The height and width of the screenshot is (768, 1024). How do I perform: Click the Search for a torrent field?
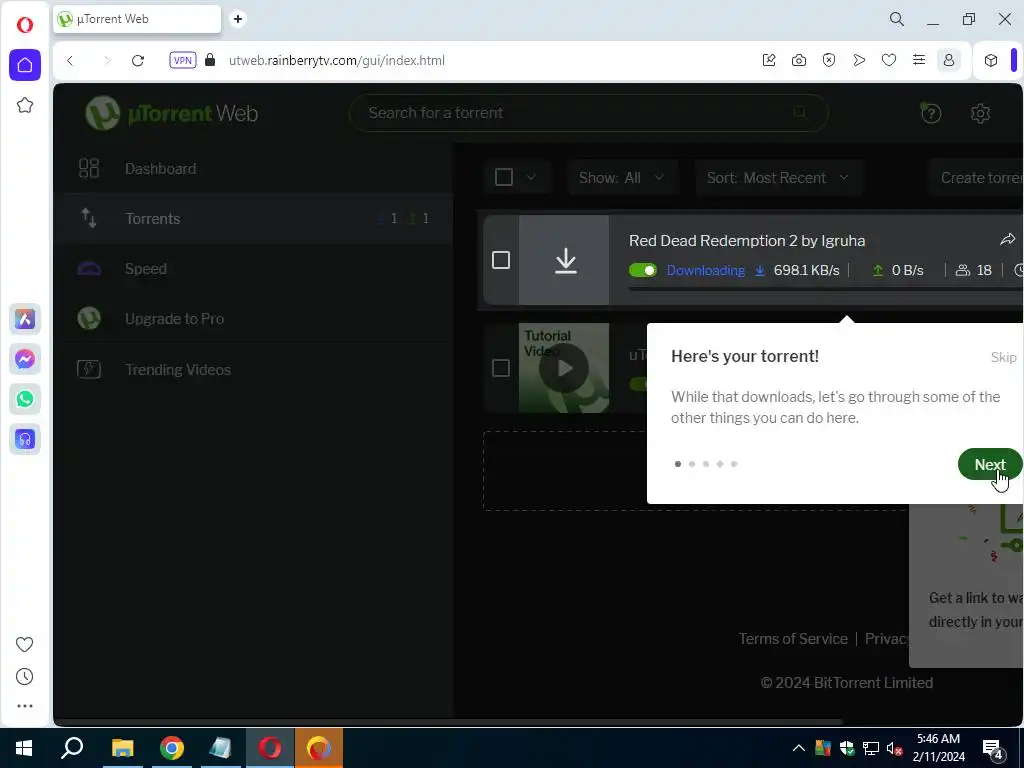(588, 113)
